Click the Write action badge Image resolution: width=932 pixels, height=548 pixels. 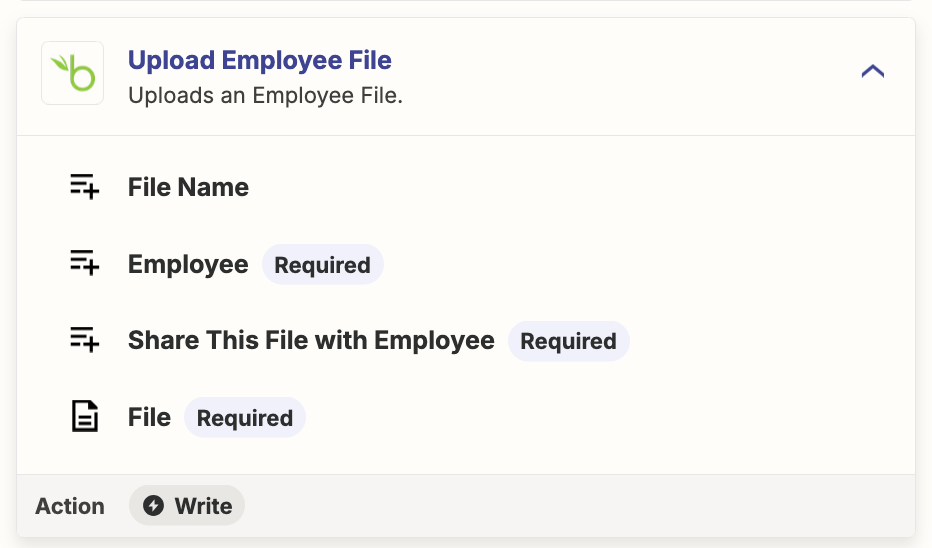(187, 506)
